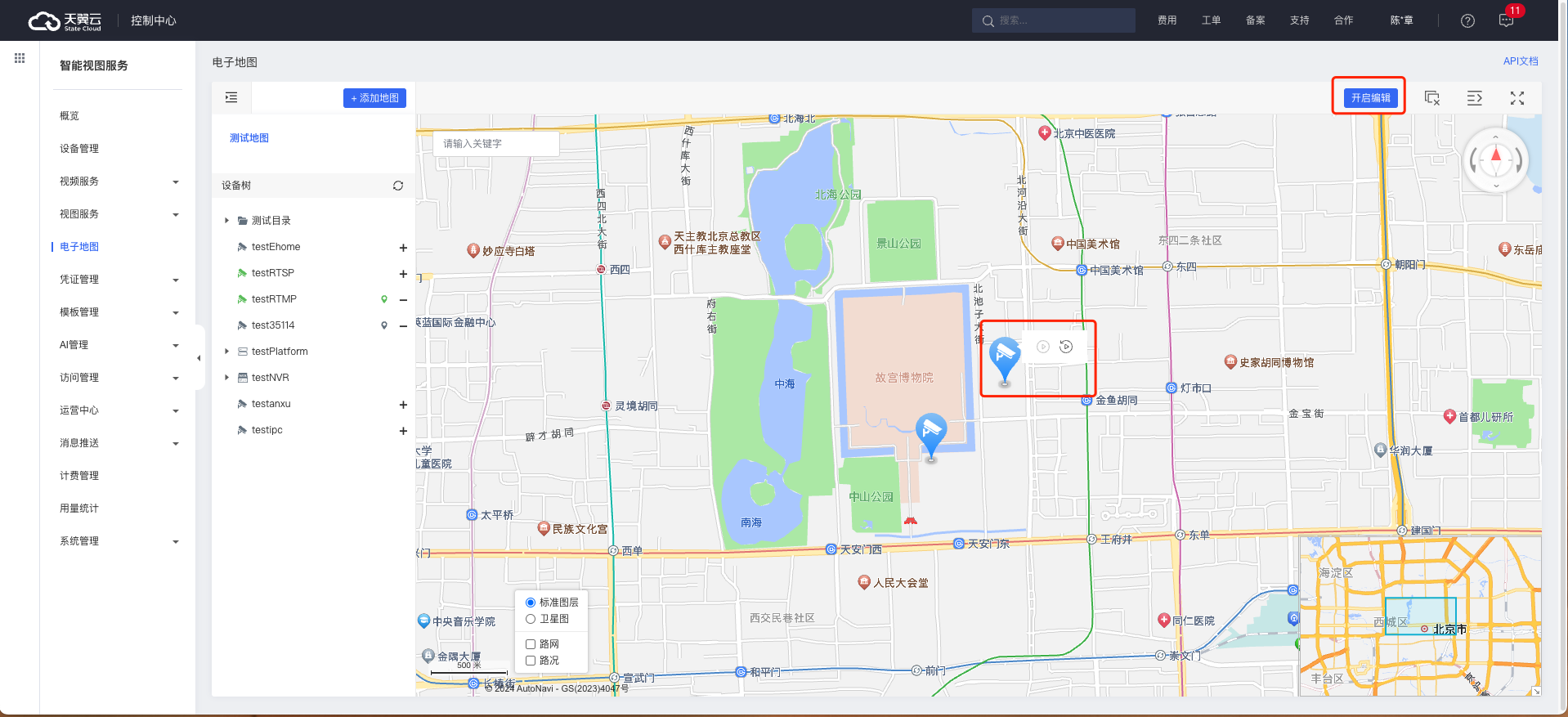Click the State Cloud logo
This screenshot has height=717, width=1568.
pos(65,20)
